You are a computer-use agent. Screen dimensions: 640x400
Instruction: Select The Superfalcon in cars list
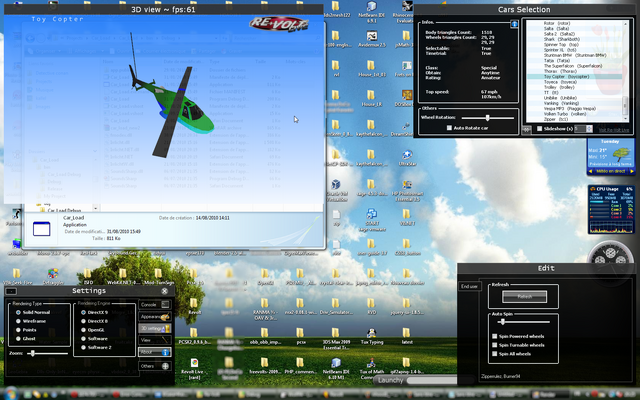point(573,66)
